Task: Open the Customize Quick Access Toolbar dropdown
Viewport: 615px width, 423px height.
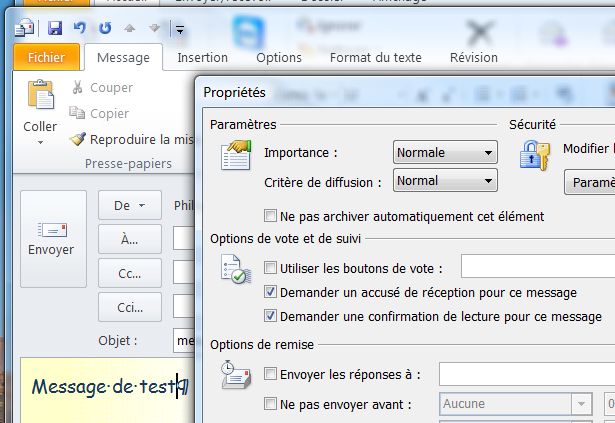Action: point(180,29)
